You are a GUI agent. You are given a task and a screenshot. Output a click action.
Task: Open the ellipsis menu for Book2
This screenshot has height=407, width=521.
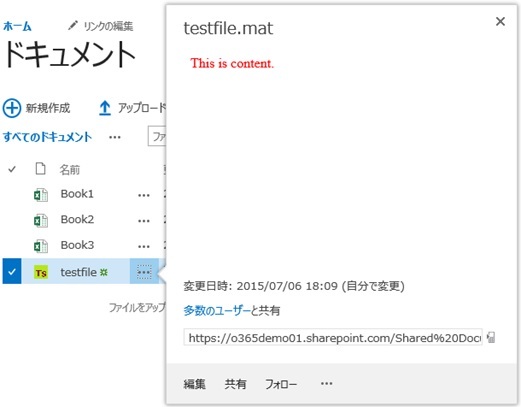144,221
